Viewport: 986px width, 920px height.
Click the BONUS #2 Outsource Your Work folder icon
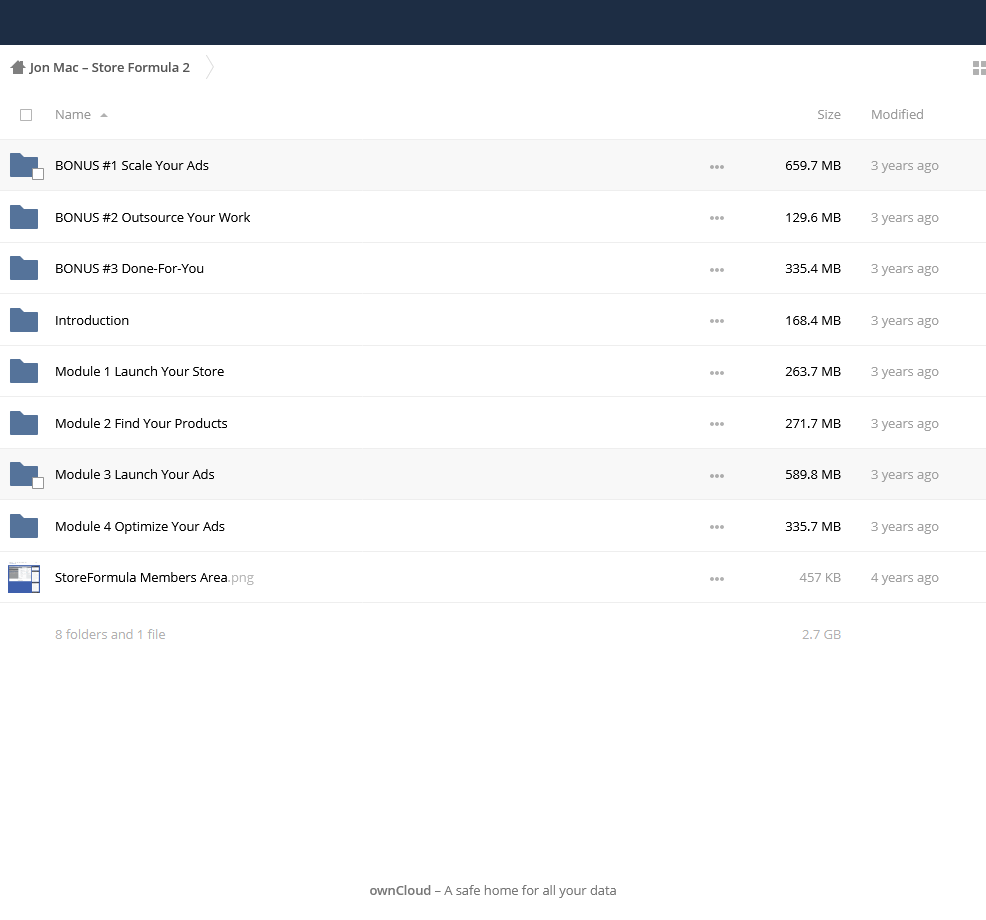(x=24, y=217)
